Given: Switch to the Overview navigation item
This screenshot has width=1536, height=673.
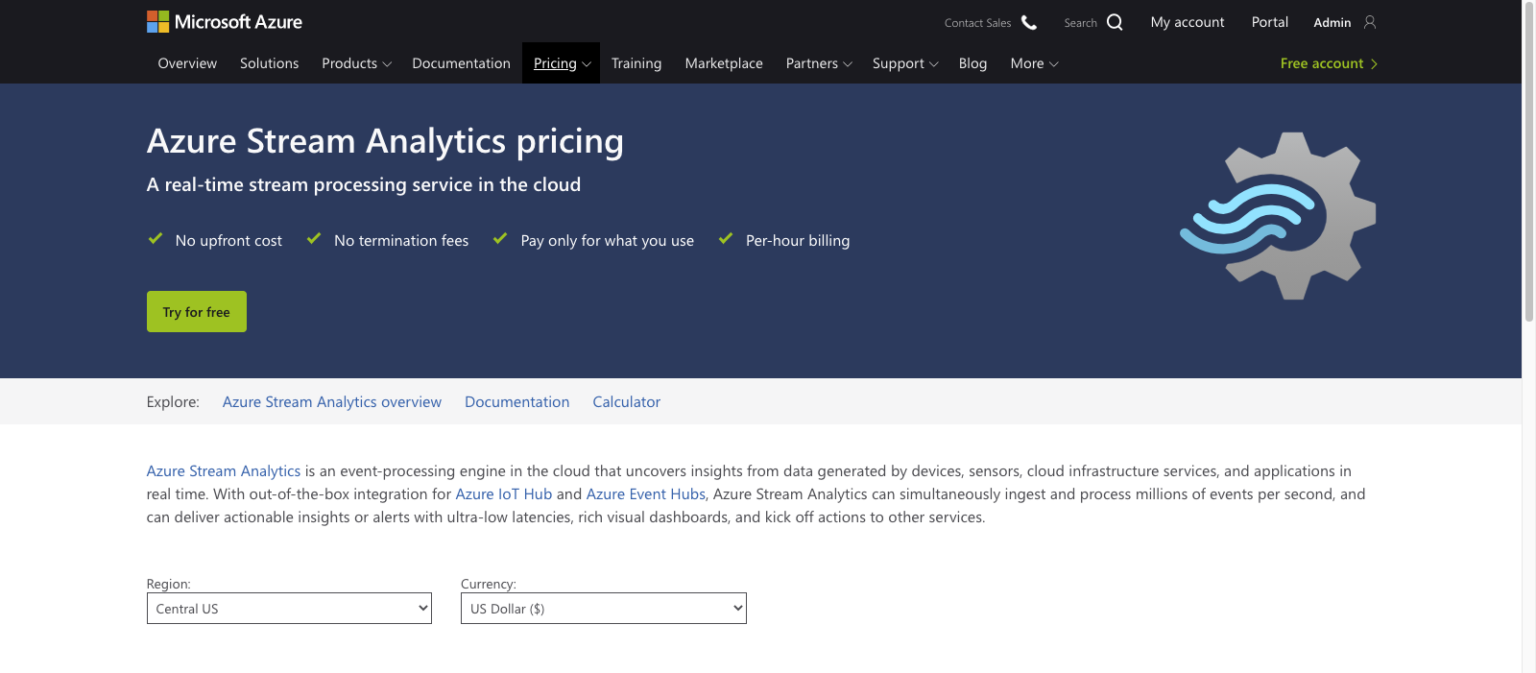Looking at the screenshot, I should [x=187, y=63].
